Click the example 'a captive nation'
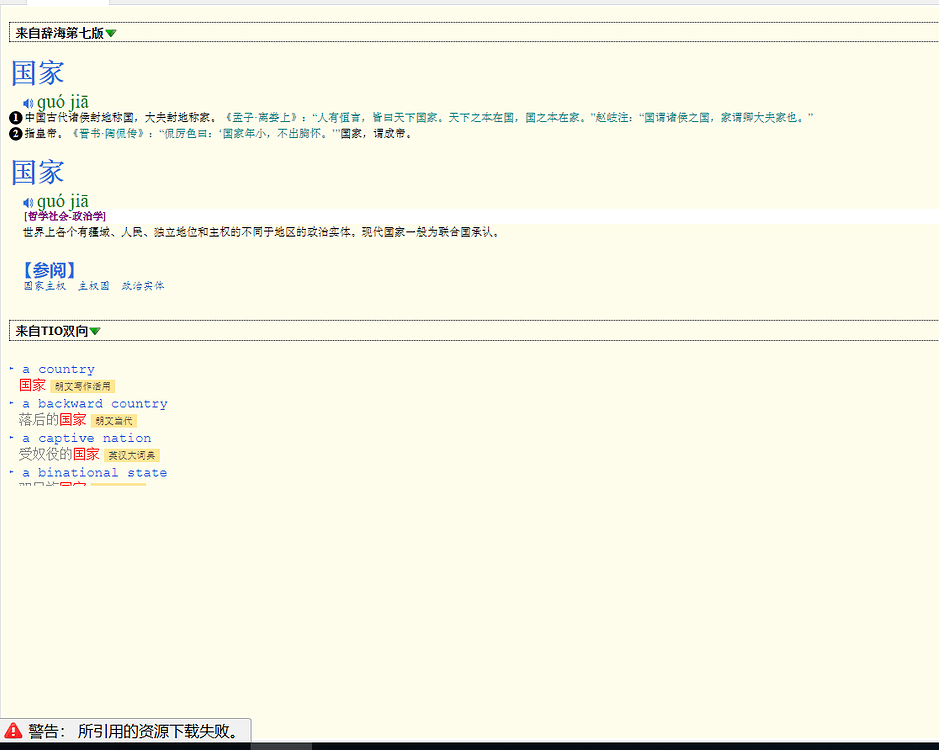The width and height of the screenshot is (939, 750). pos(87,438)
